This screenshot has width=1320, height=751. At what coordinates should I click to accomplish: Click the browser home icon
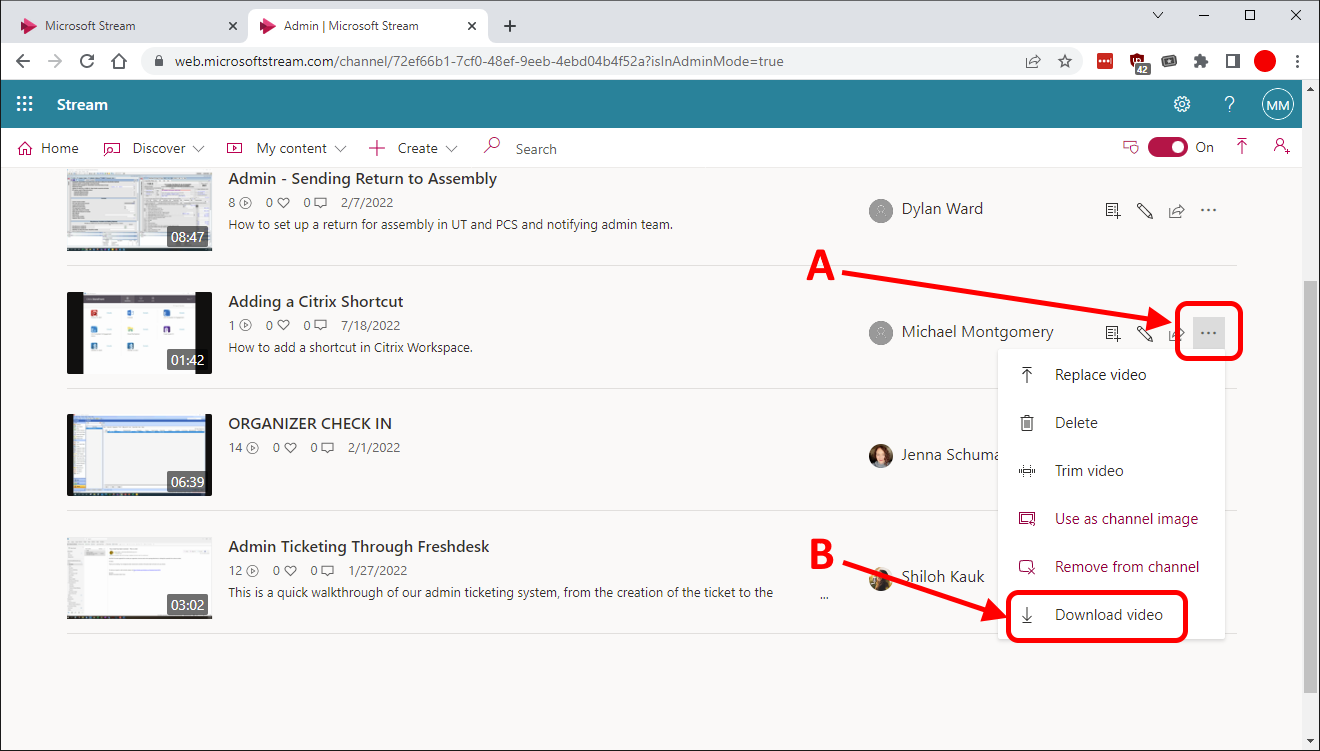pyautogui.click(x=119, y=61)
